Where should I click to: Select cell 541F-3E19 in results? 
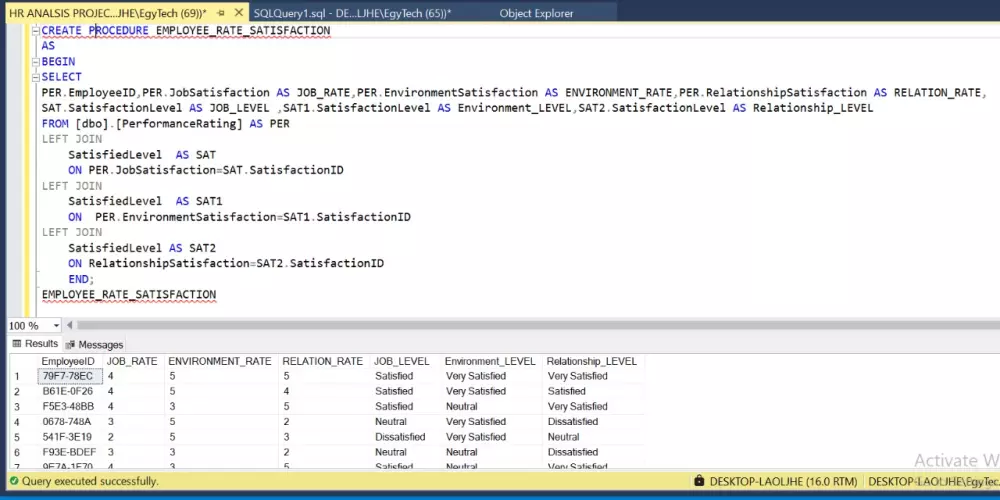coord(67,438)
